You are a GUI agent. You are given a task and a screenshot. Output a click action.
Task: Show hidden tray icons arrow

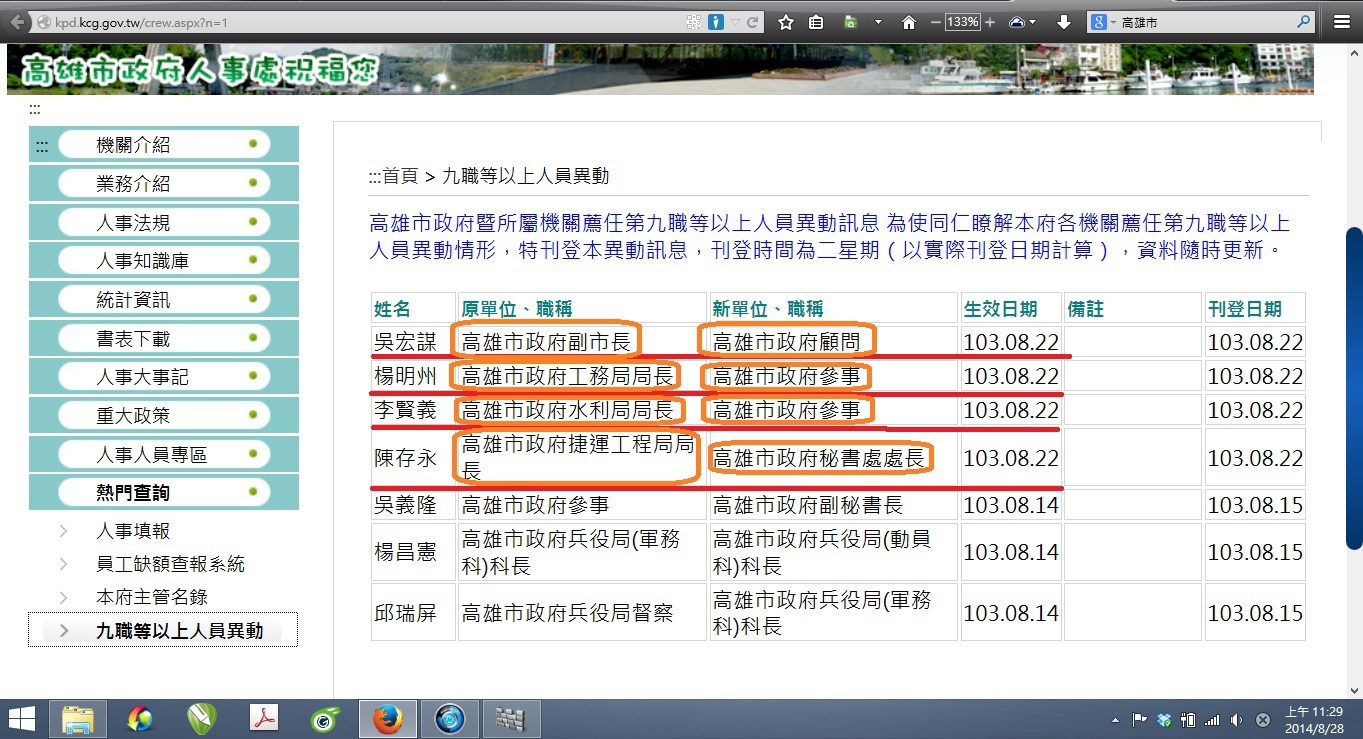click(1115, 720)
